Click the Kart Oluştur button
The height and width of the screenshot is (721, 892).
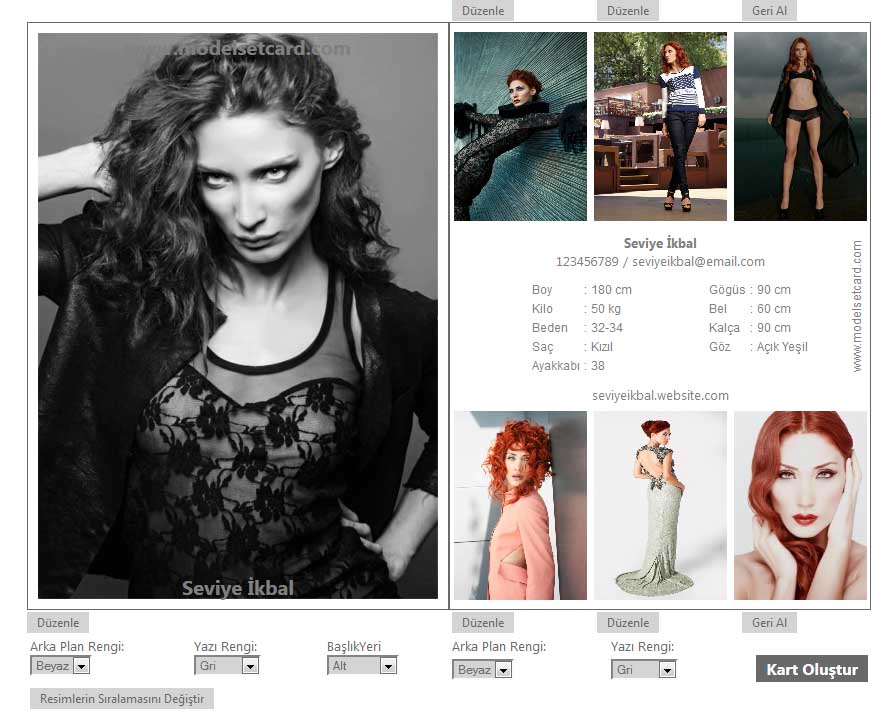coord(811,669)
